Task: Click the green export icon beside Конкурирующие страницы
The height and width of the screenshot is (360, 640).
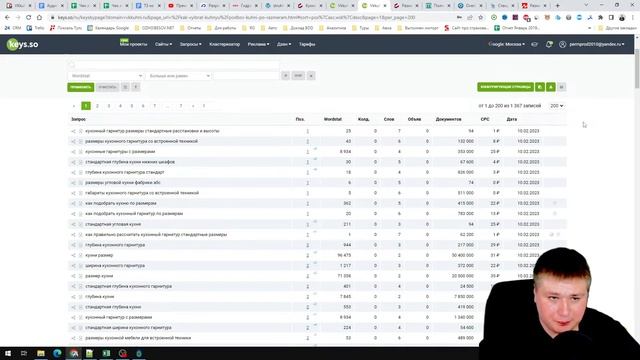Action: point(540,87)
